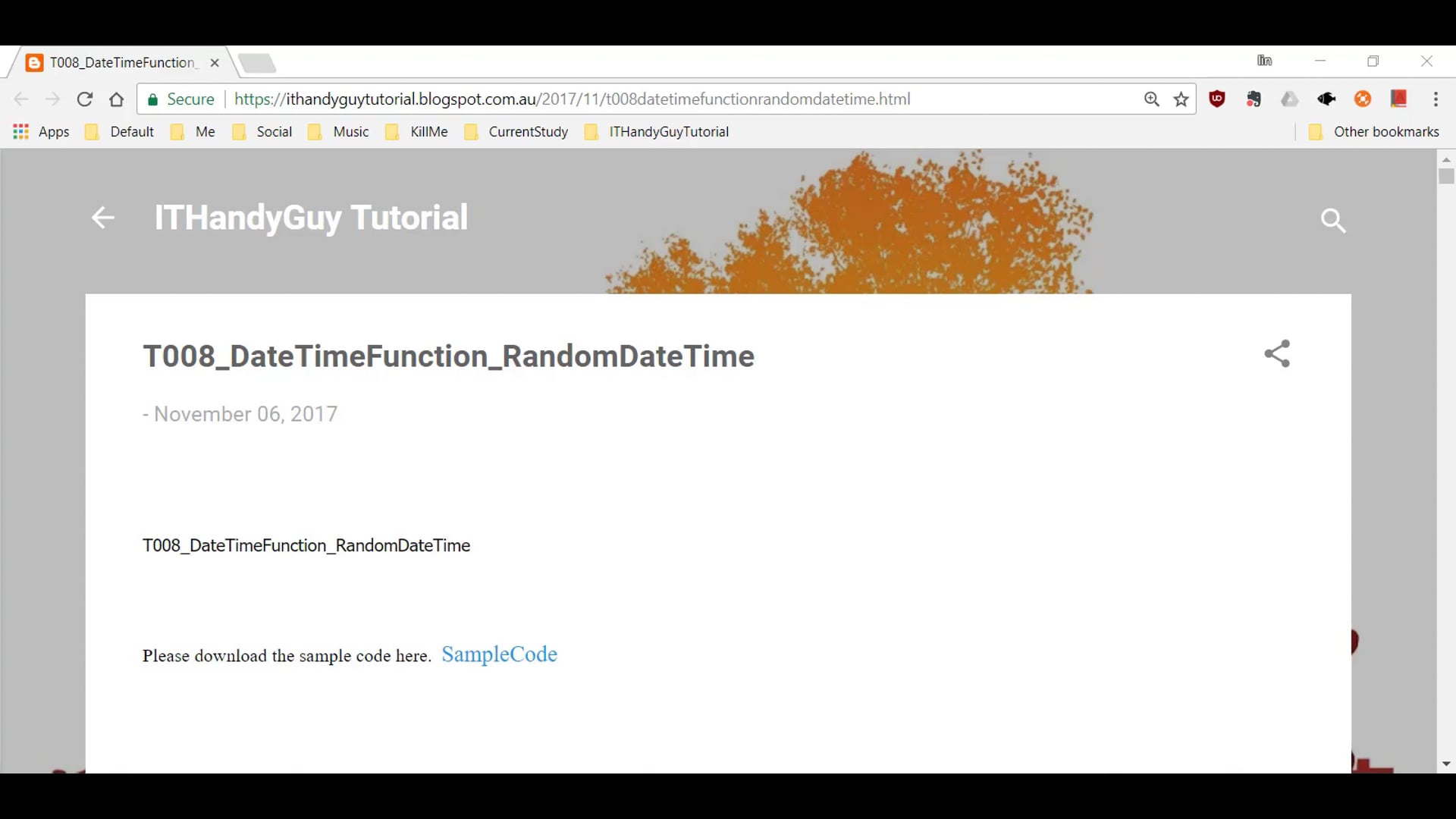Open the Google Drive extension
This screenshot has width=1456, height=819.
[1290, 99]
